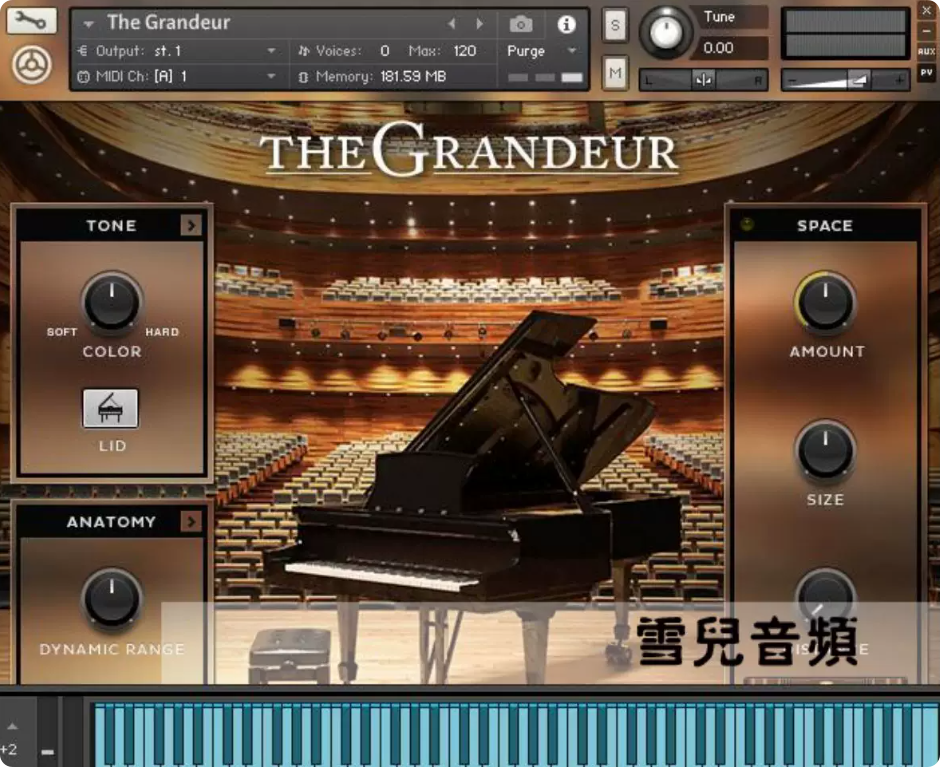The height and width of the screenshot is (767, 940).
Task: Select next instrument with right arrow
Action: (479, 23)
